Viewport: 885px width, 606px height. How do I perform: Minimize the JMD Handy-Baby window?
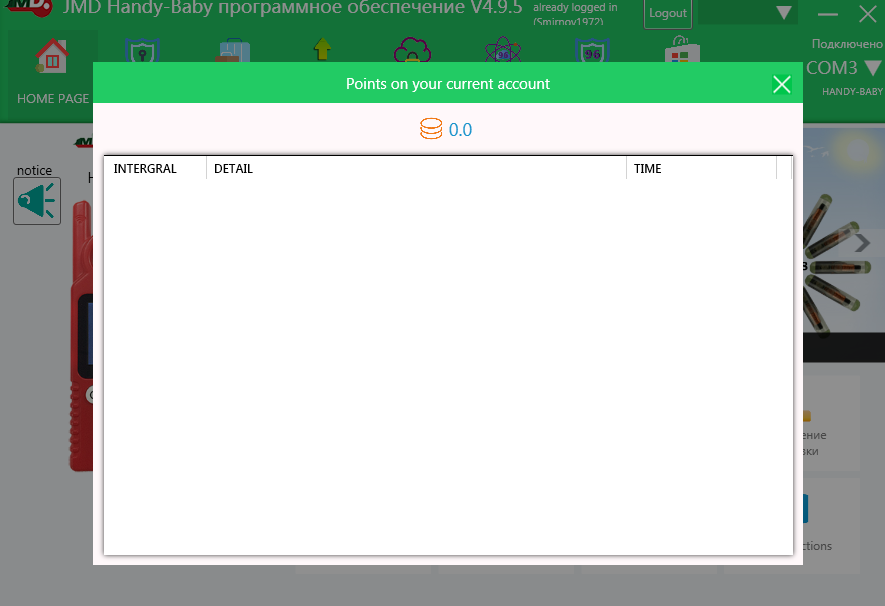(827, 14)
